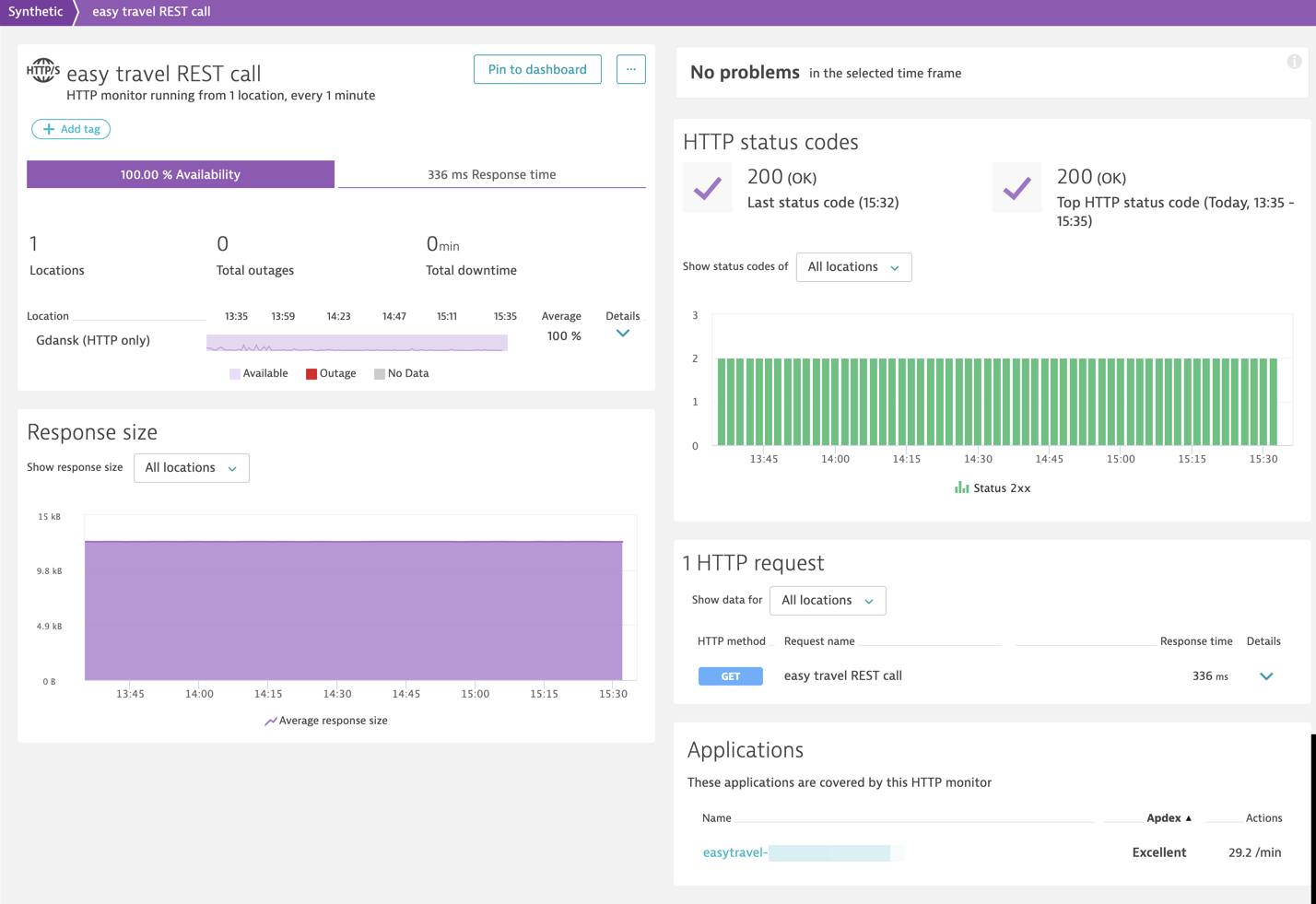Open the more options ellipsis button

[631, 69]
